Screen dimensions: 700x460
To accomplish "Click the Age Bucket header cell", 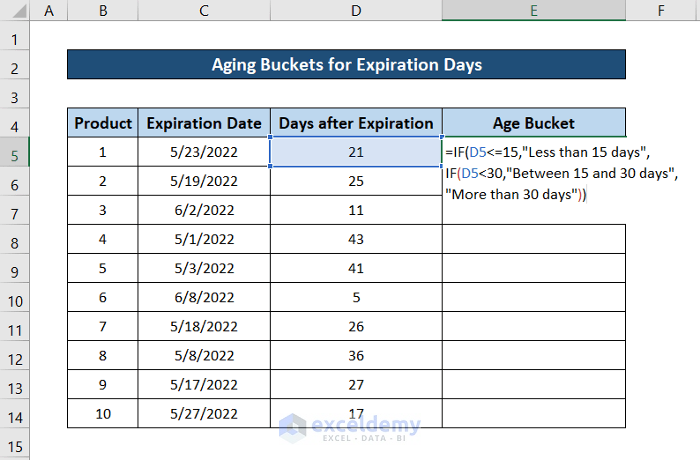I will click(534, 123).
